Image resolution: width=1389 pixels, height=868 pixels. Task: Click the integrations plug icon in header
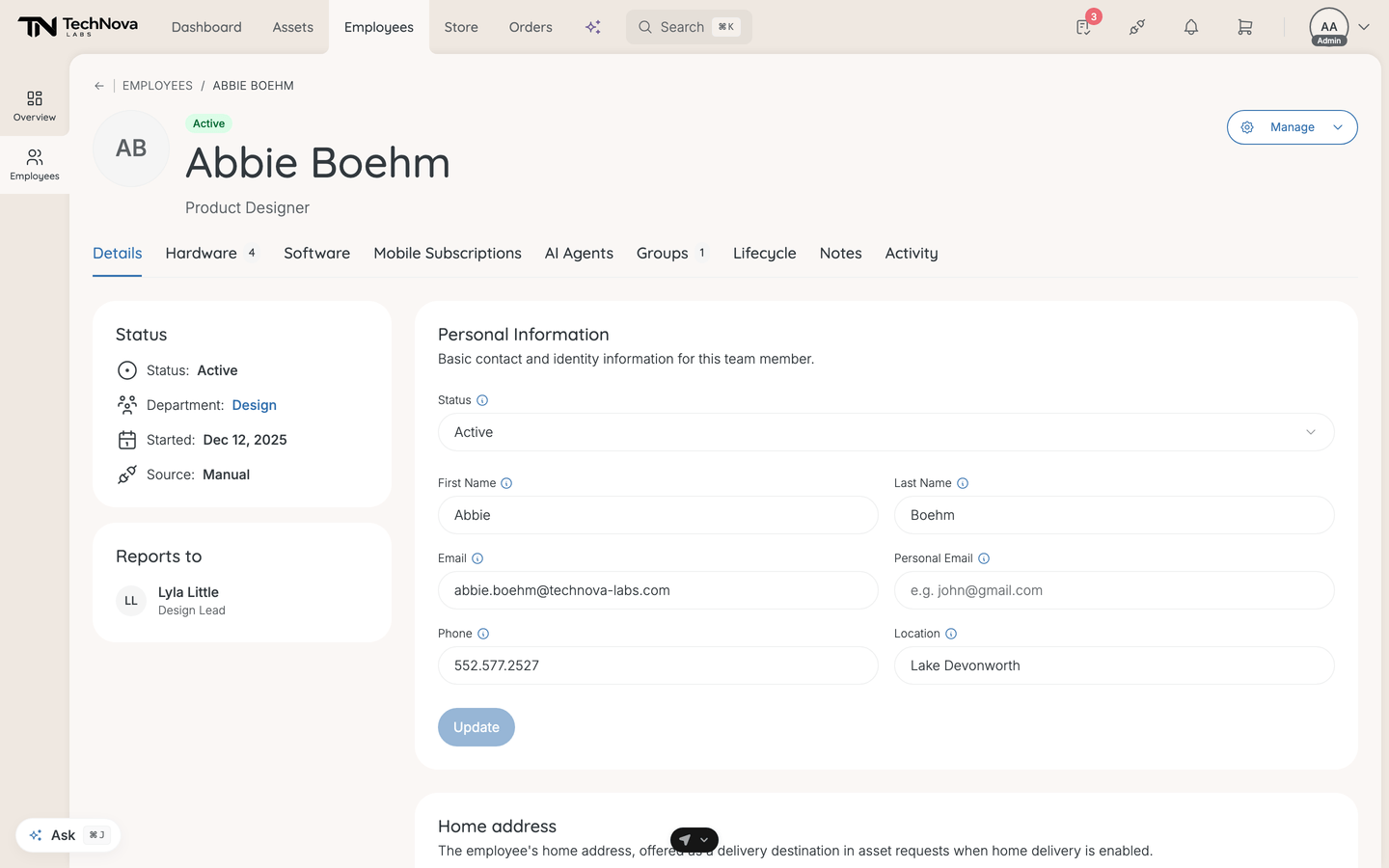pos(1137,27)
